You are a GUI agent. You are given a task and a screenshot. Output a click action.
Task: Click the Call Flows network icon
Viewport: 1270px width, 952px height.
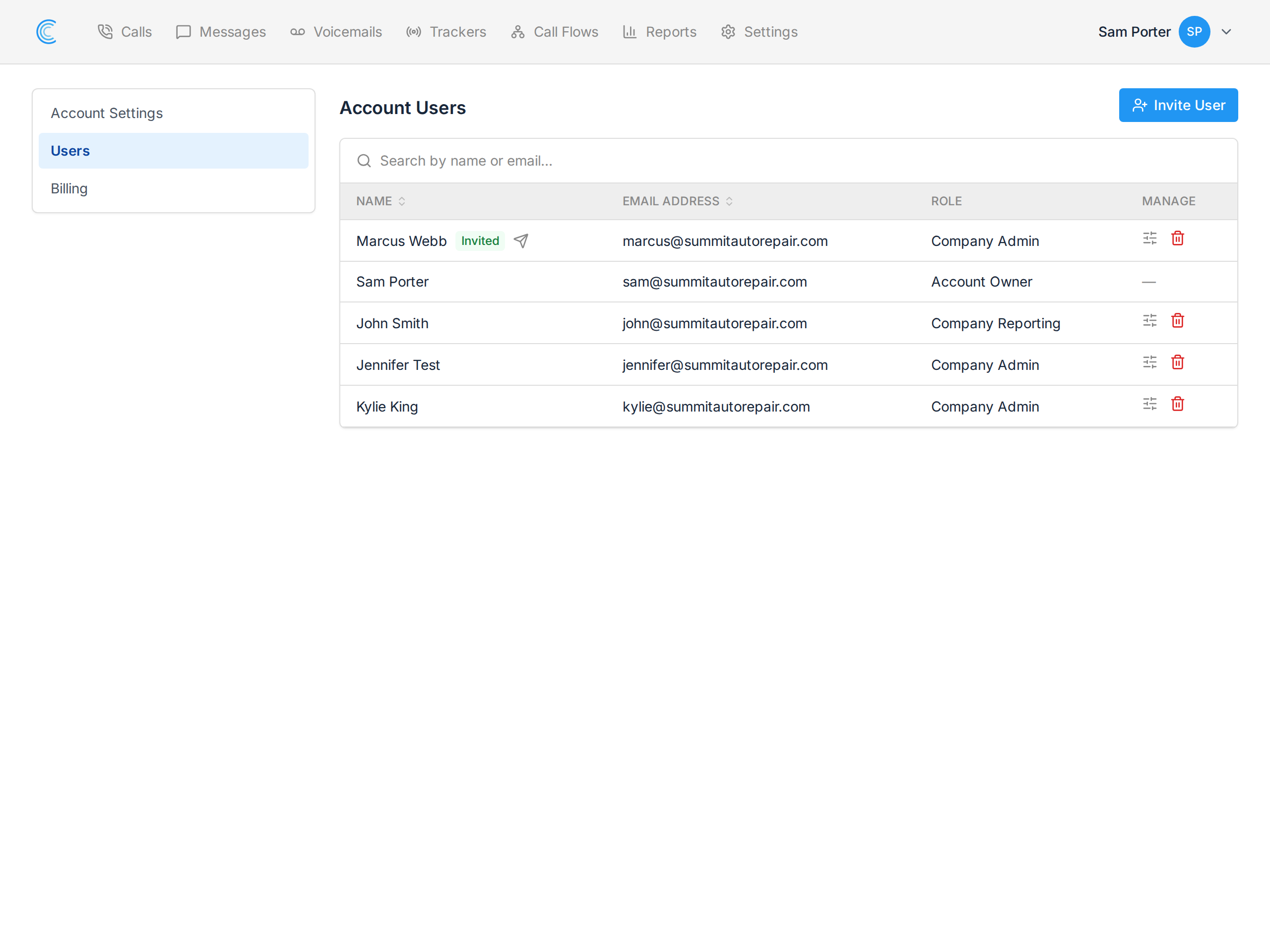point(518,32)
